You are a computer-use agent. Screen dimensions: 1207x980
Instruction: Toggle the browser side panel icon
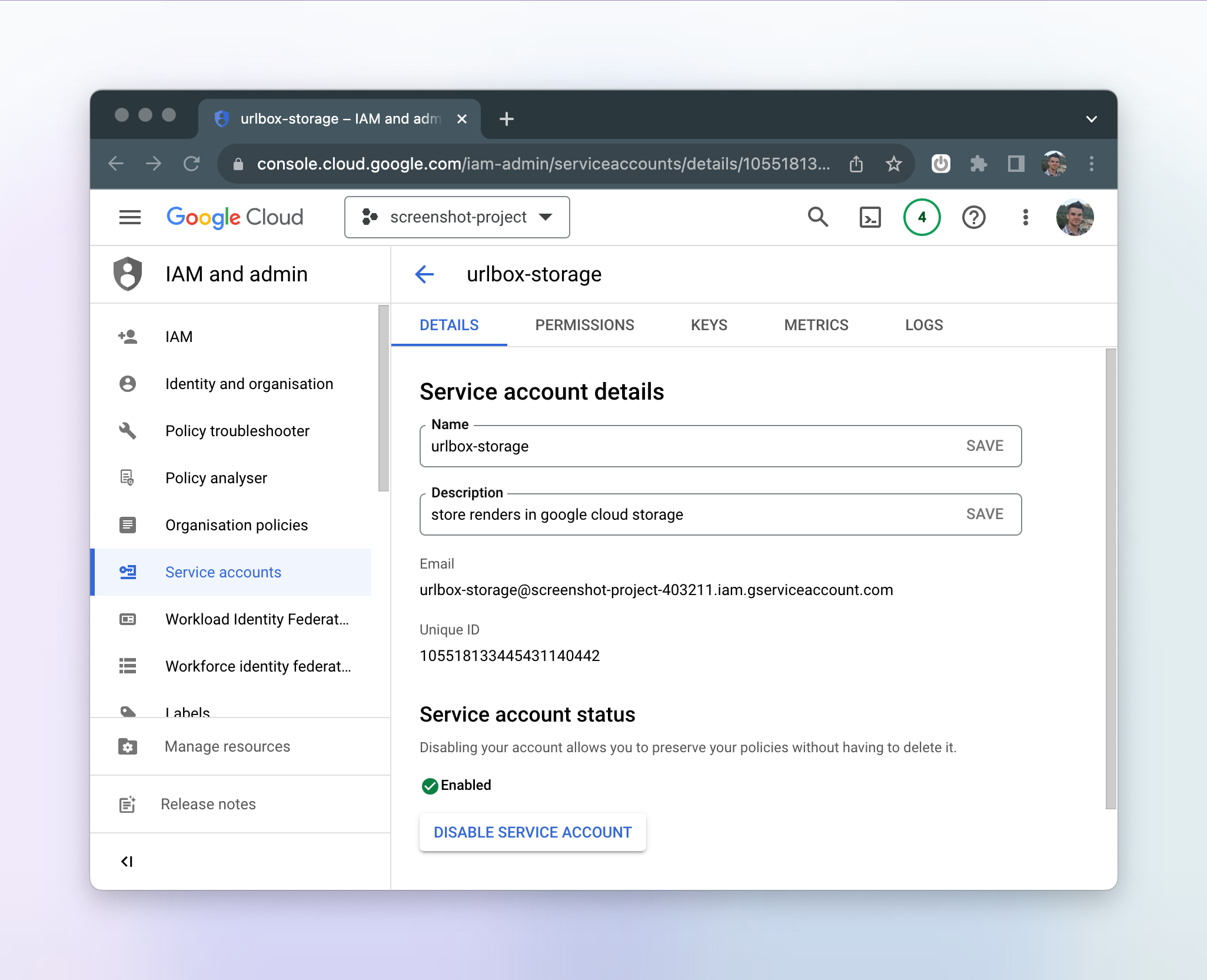[1016, 164]
